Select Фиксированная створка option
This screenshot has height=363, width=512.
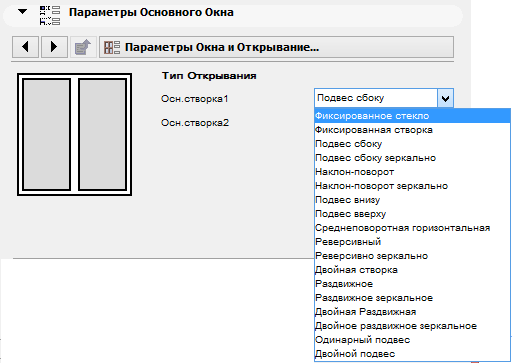pyautogui.click(x=412, y=130)
